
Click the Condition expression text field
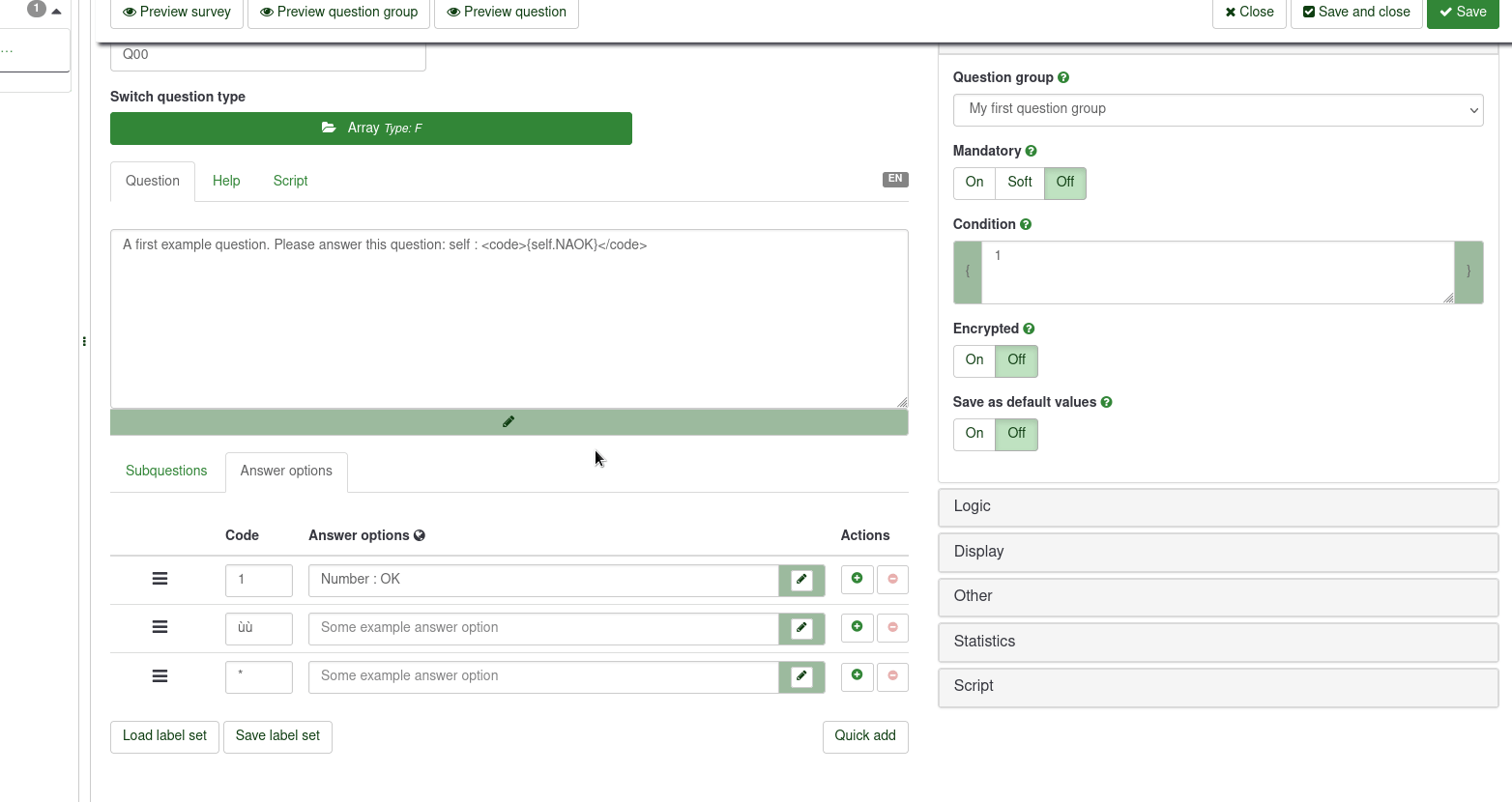(1216, 272)
